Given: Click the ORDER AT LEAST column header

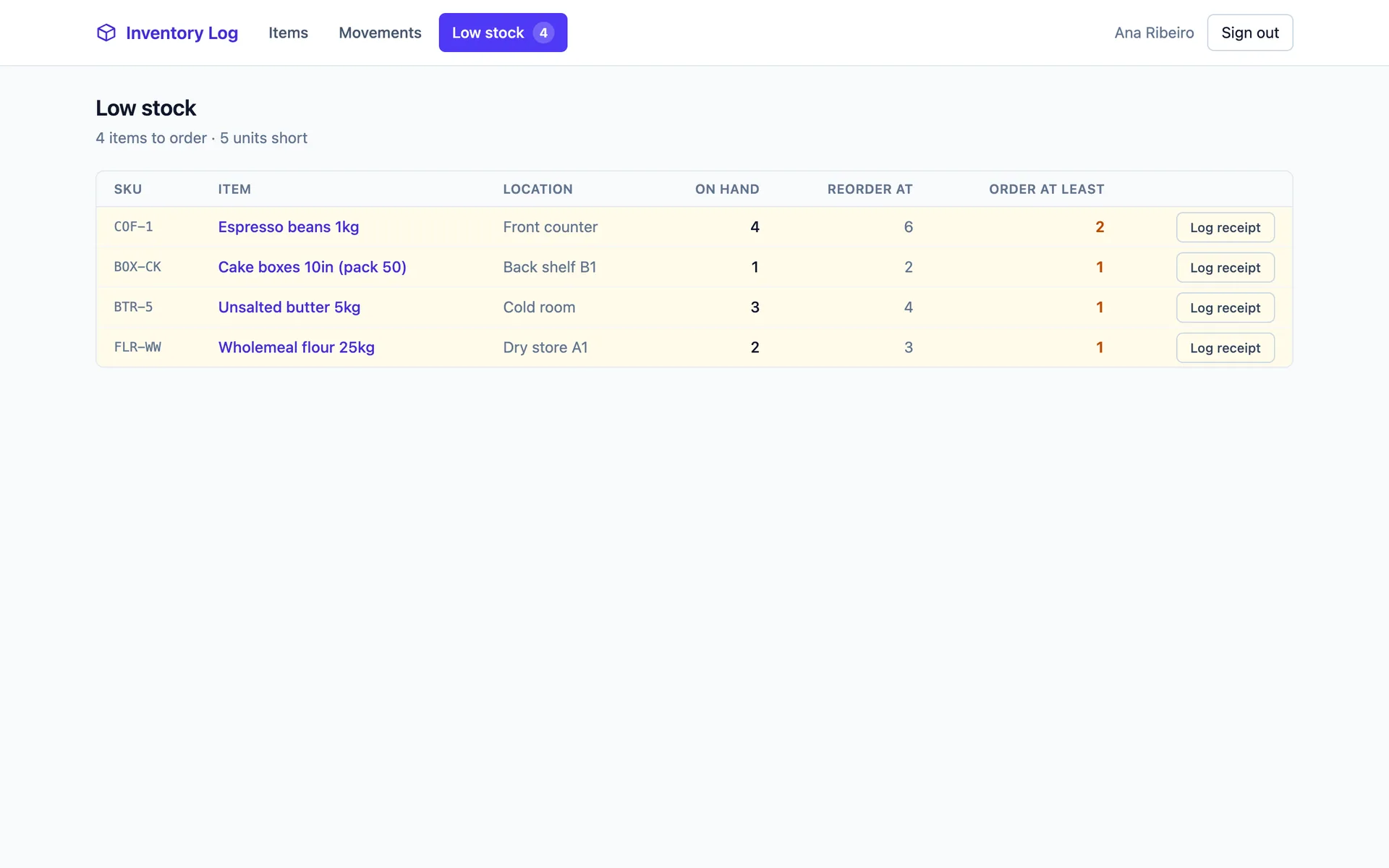Looking at the screenshot, I should (1046, 190).
